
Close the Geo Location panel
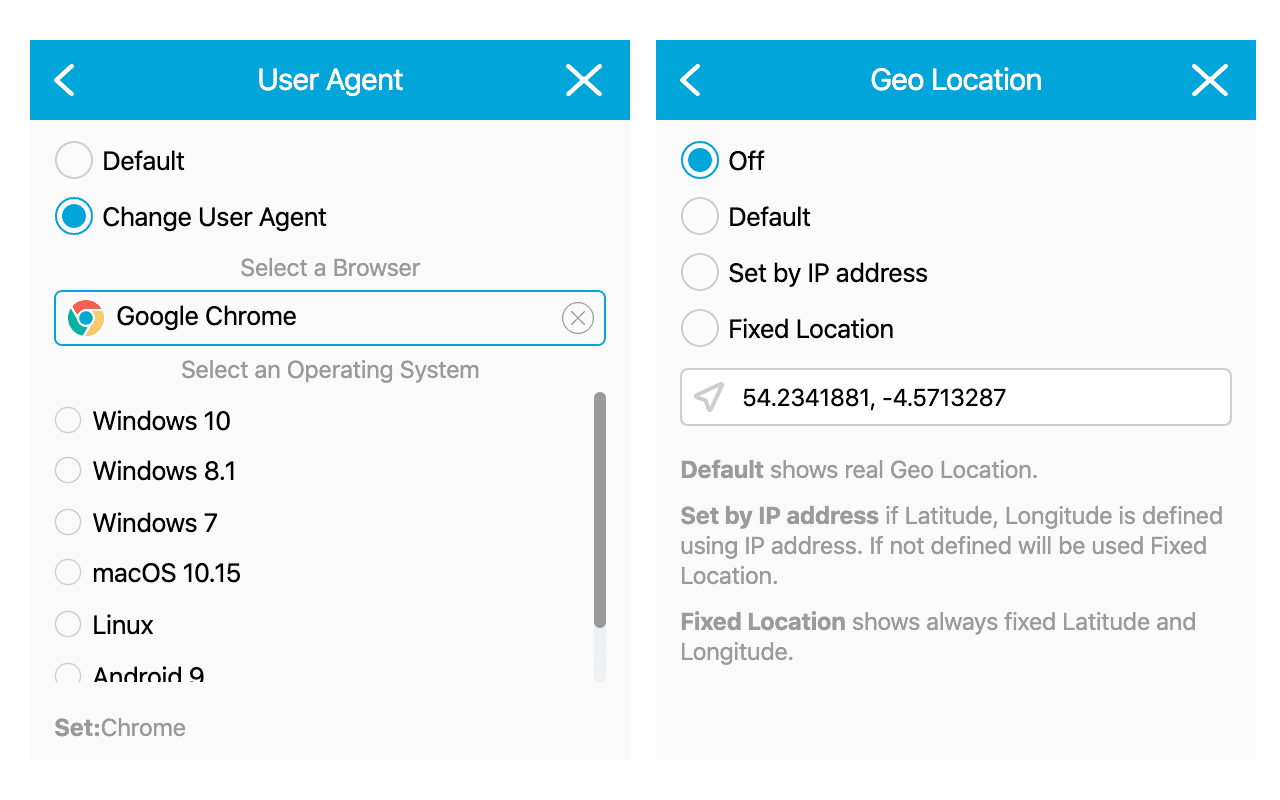[x=1210, y=80]
